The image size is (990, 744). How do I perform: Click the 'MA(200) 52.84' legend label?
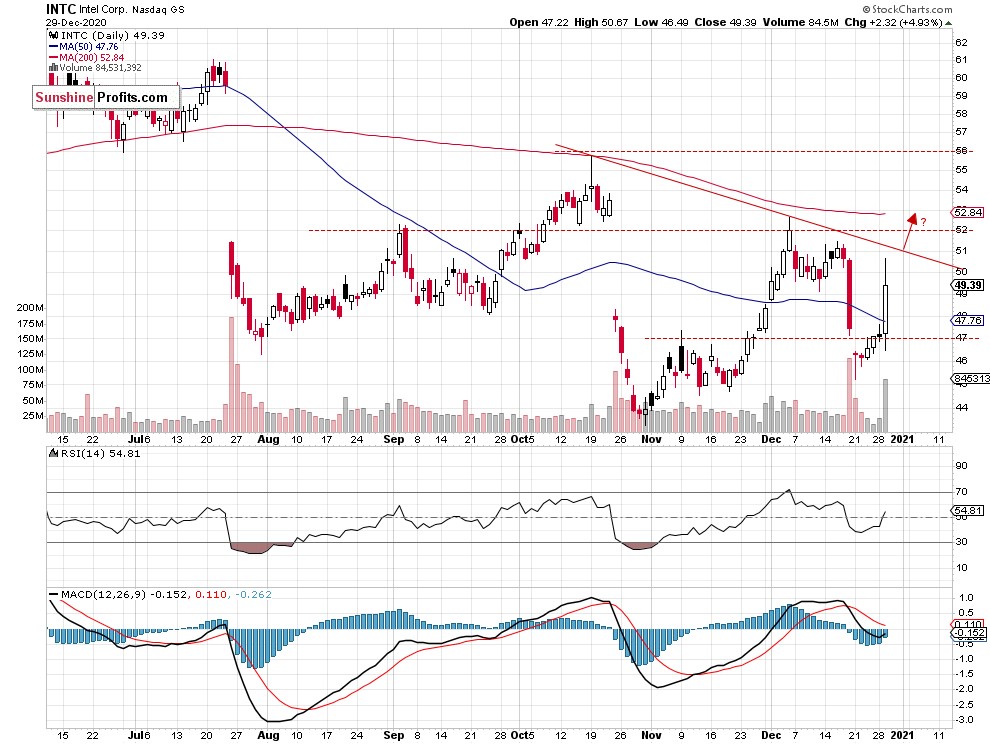click(x=92, y=57)
